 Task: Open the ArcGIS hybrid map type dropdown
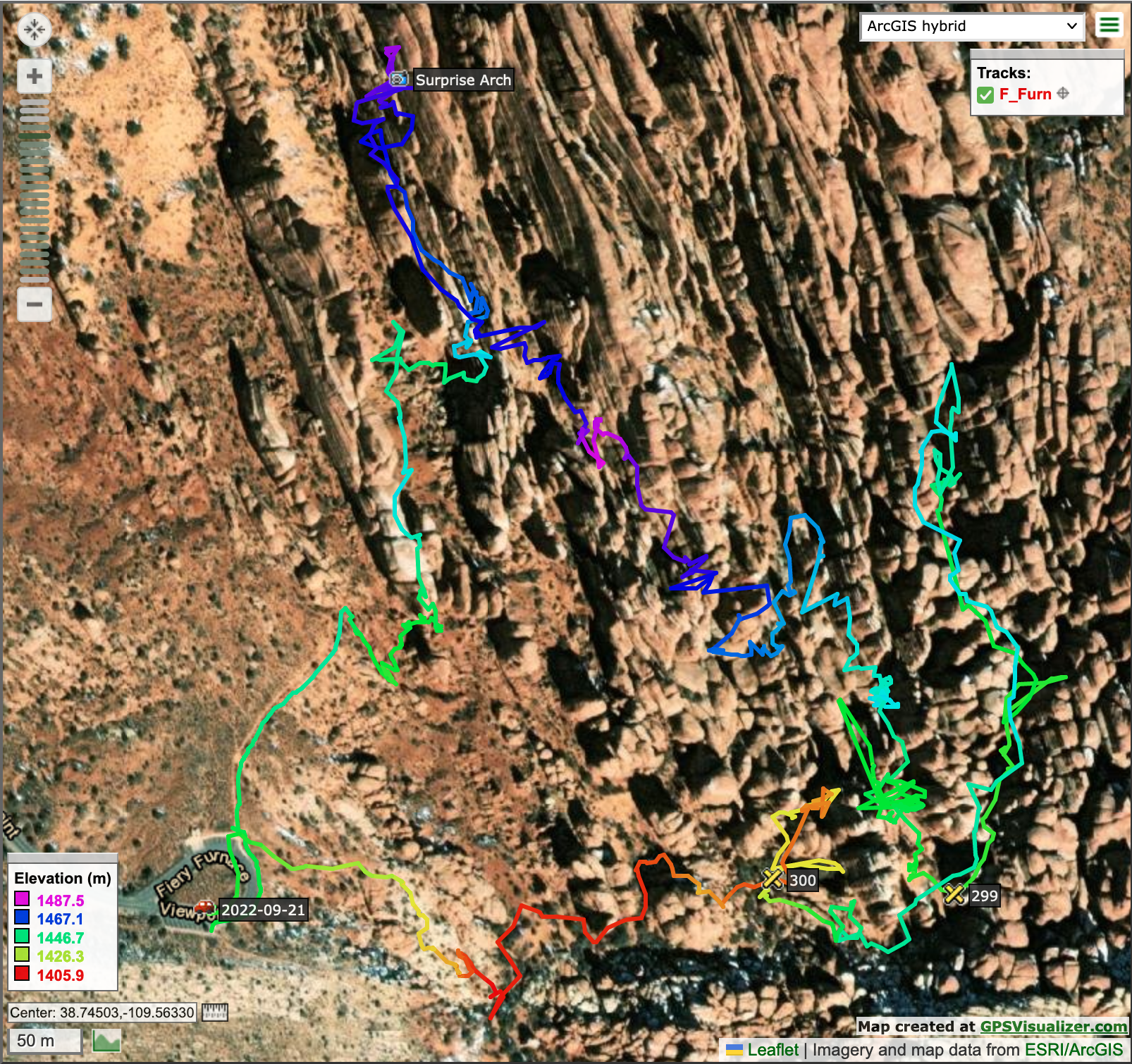(x=971, y=27)
